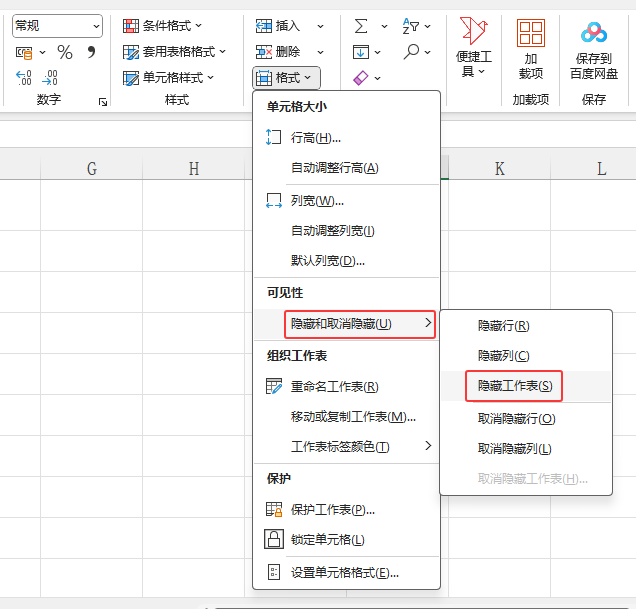Click the 删除 delete cells button
Viewport: 636px width, 609px height.
tap(278, 52)
